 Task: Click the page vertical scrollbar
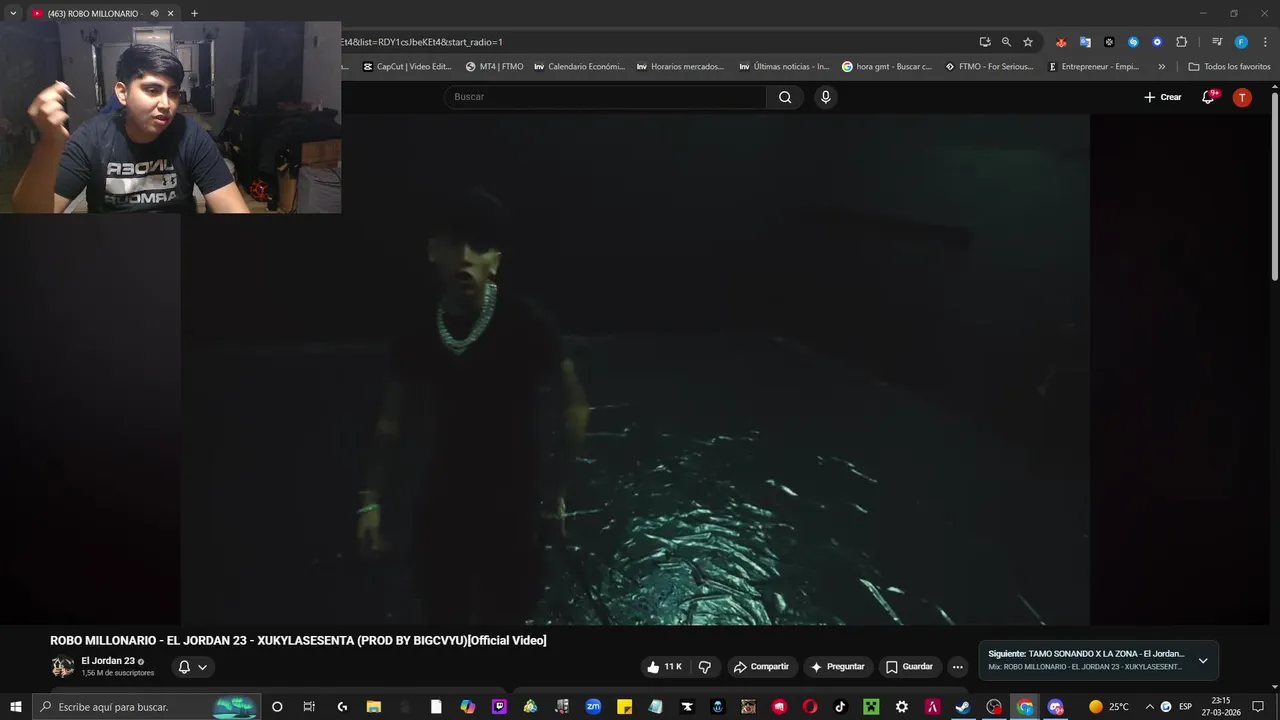tap(1274, 185)
